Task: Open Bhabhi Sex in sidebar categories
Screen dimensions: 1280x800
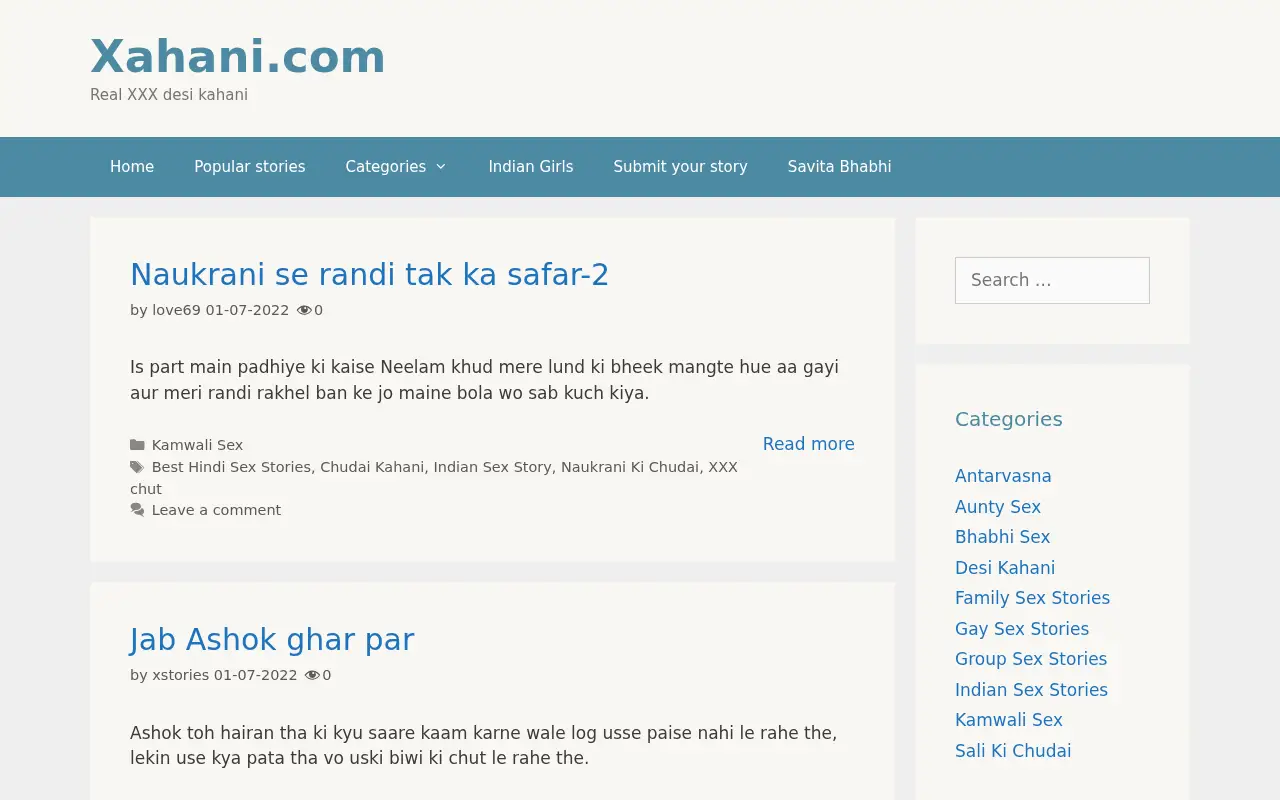Action: tap(1003, 537)
